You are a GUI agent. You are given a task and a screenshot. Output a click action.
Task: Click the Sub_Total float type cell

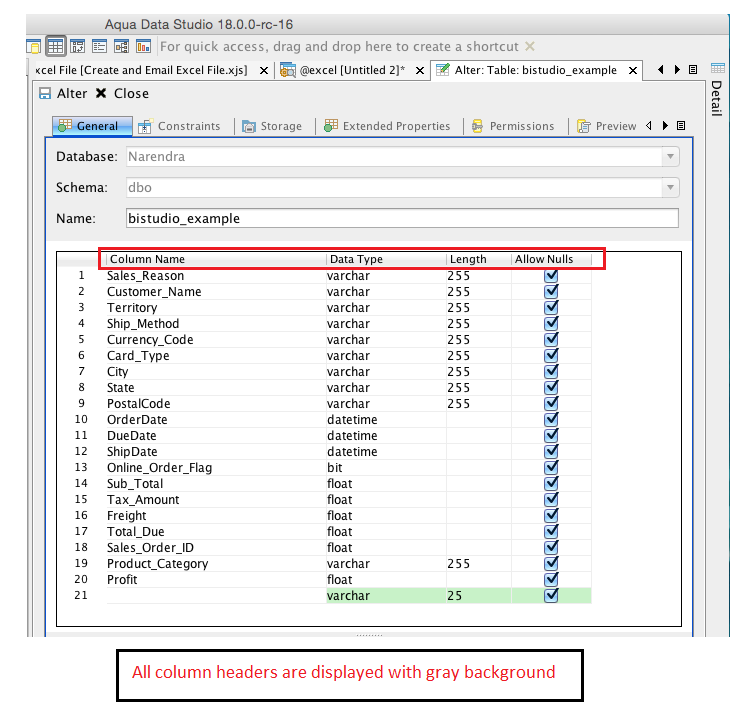pos(386,484)
